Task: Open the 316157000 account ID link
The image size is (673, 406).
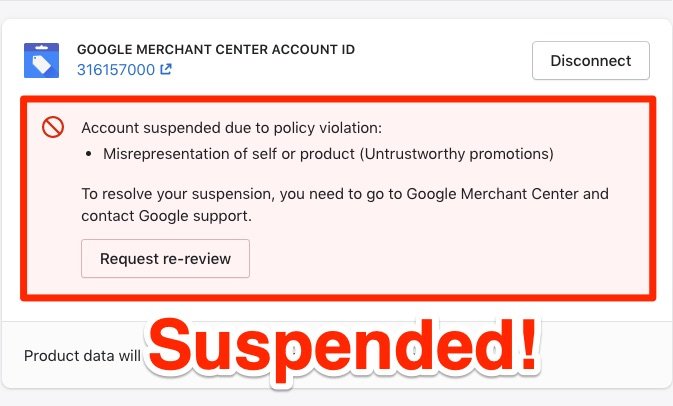Action: pos(117,70)
